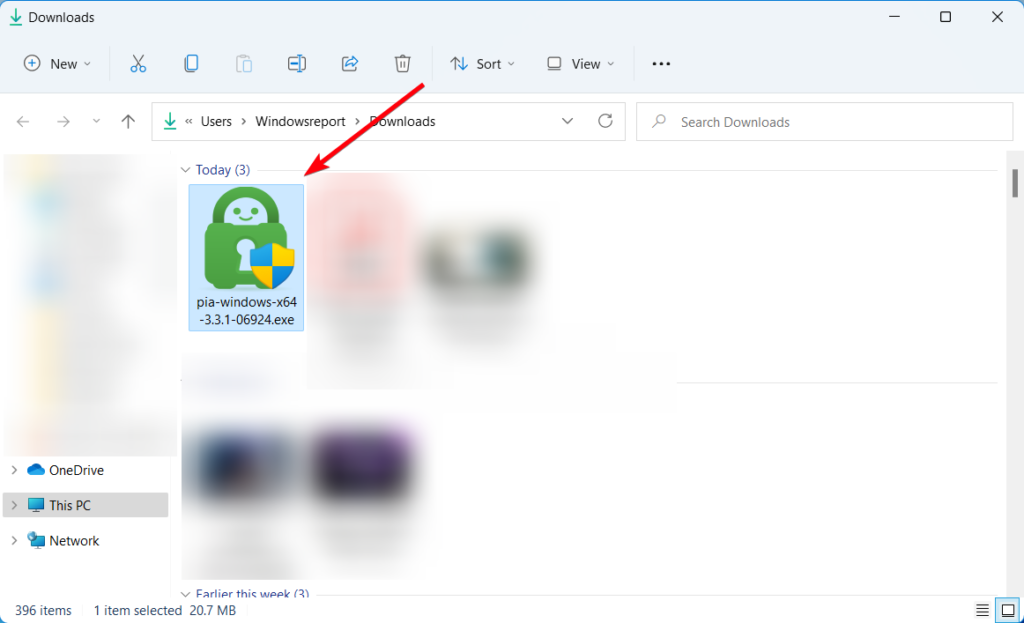Refresh the Downloads folder
The image size is (1024, 623).
point(605,120)
